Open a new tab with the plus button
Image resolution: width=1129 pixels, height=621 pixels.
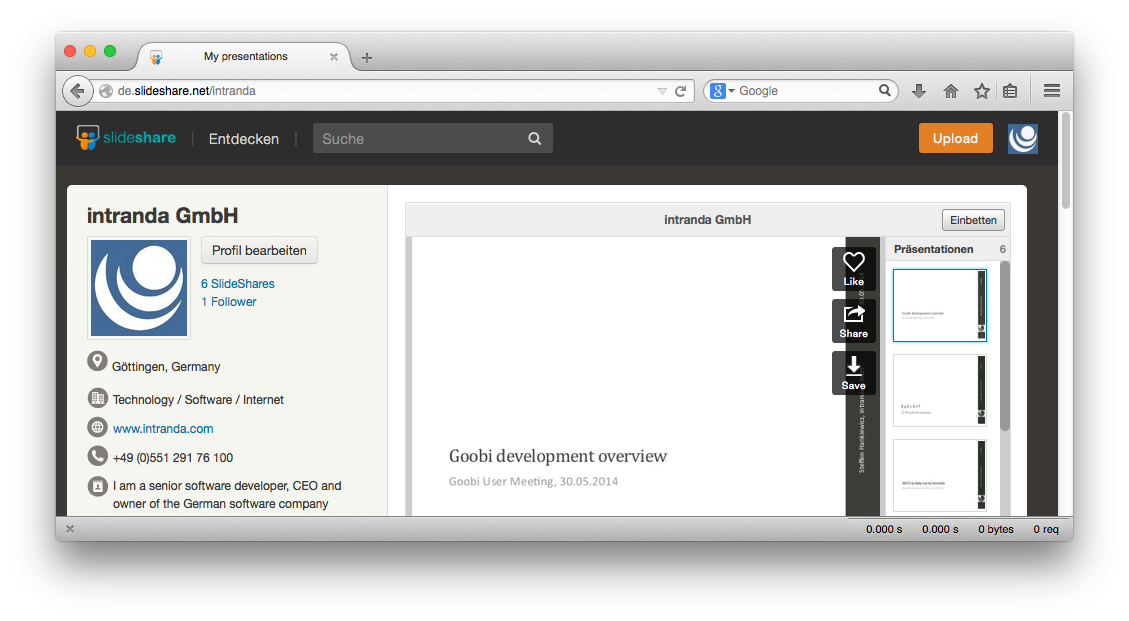coord(366,58)
